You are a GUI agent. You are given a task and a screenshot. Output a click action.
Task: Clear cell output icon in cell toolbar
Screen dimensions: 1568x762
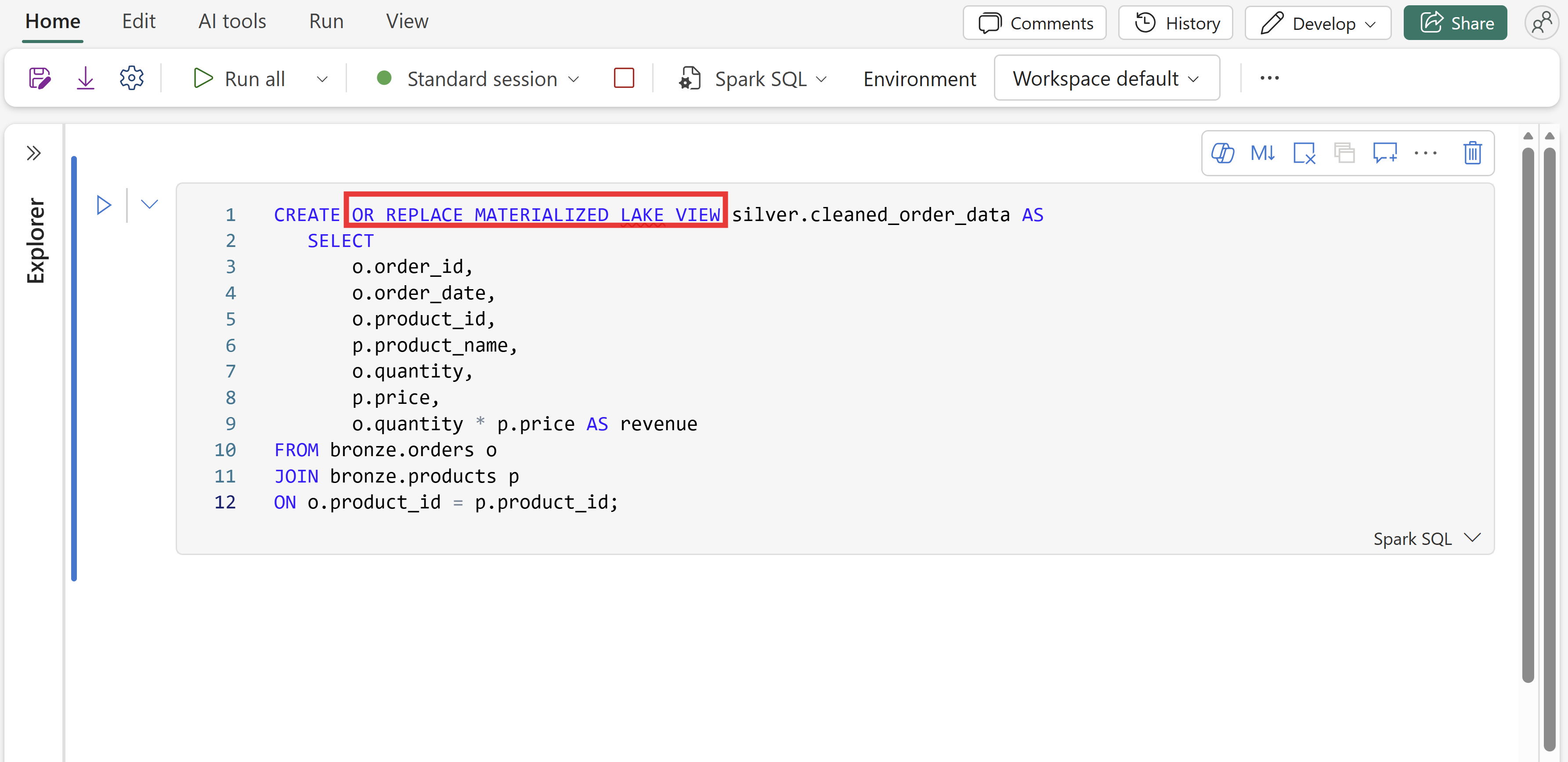1304,153
